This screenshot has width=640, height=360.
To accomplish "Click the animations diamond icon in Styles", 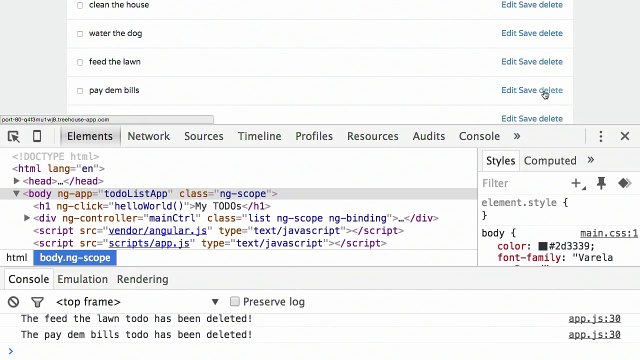I will (624, 183).
